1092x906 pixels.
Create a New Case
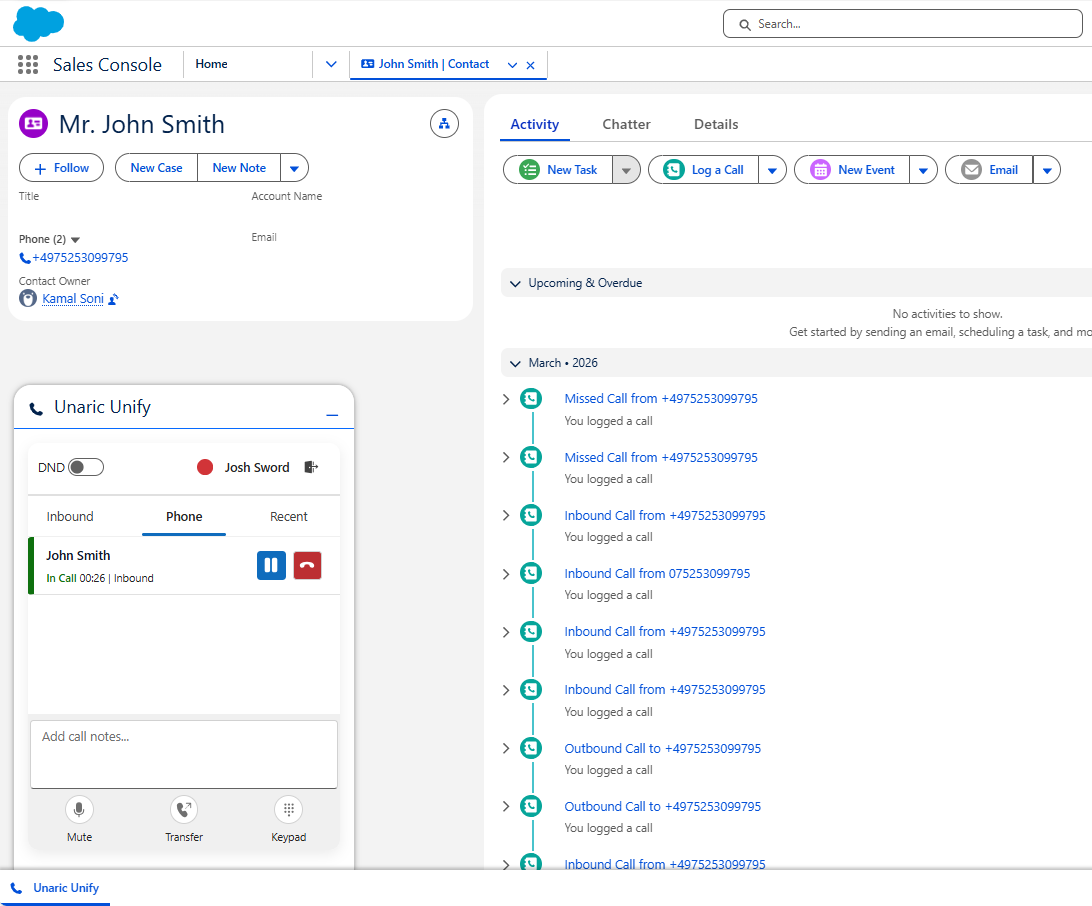pos(156,168)
